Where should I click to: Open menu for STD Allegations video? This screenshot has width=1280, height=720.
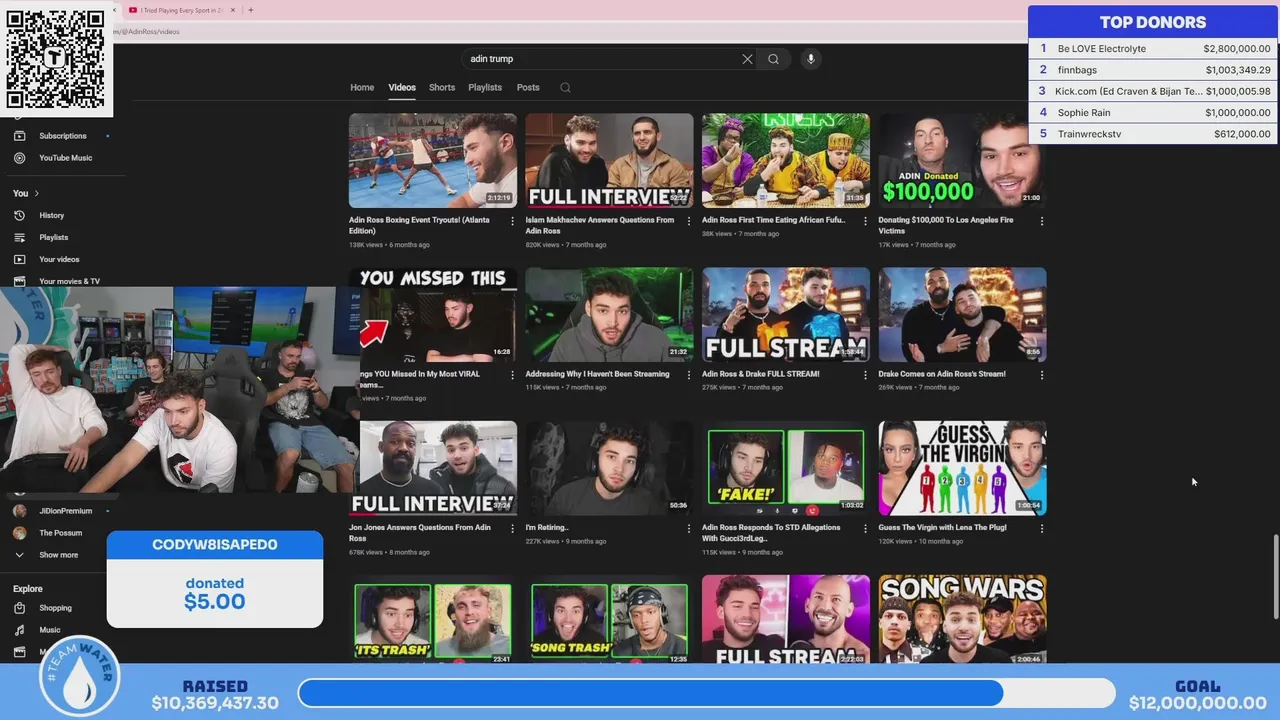click(865, 529)
